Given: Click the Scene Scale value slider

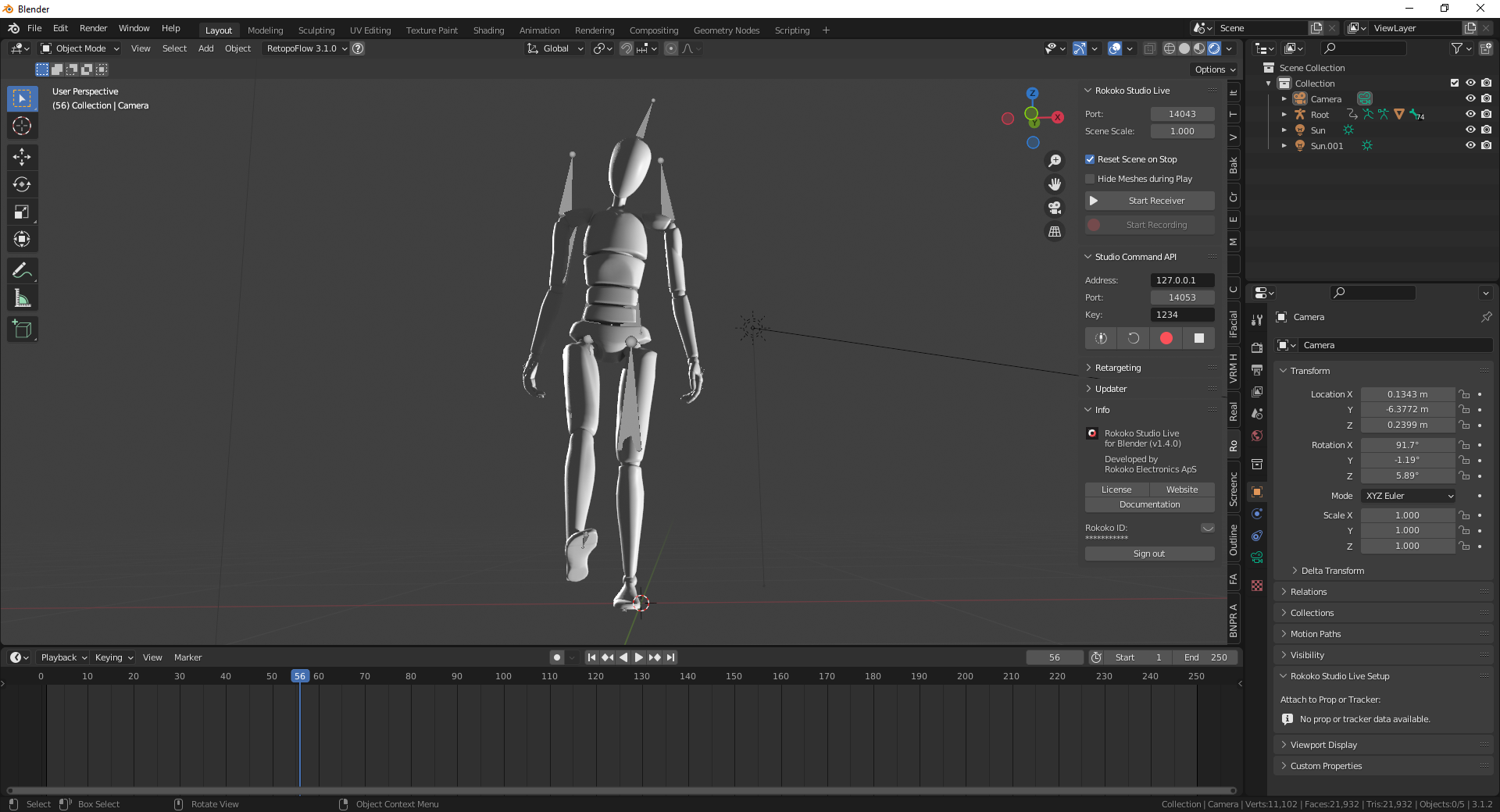Looking at the screenshot, I should click(1182, 130).
